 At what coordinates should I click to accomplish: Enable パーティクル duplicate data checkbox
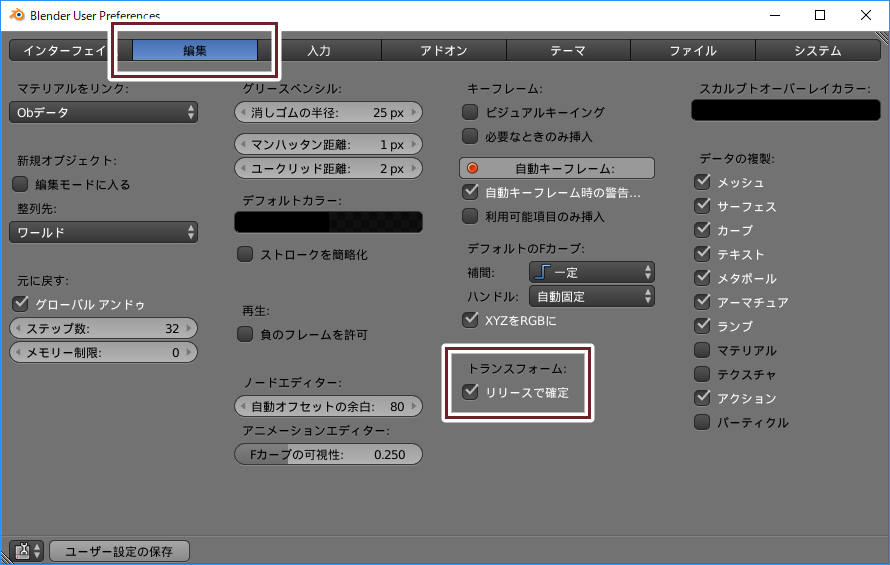(702, 422)
